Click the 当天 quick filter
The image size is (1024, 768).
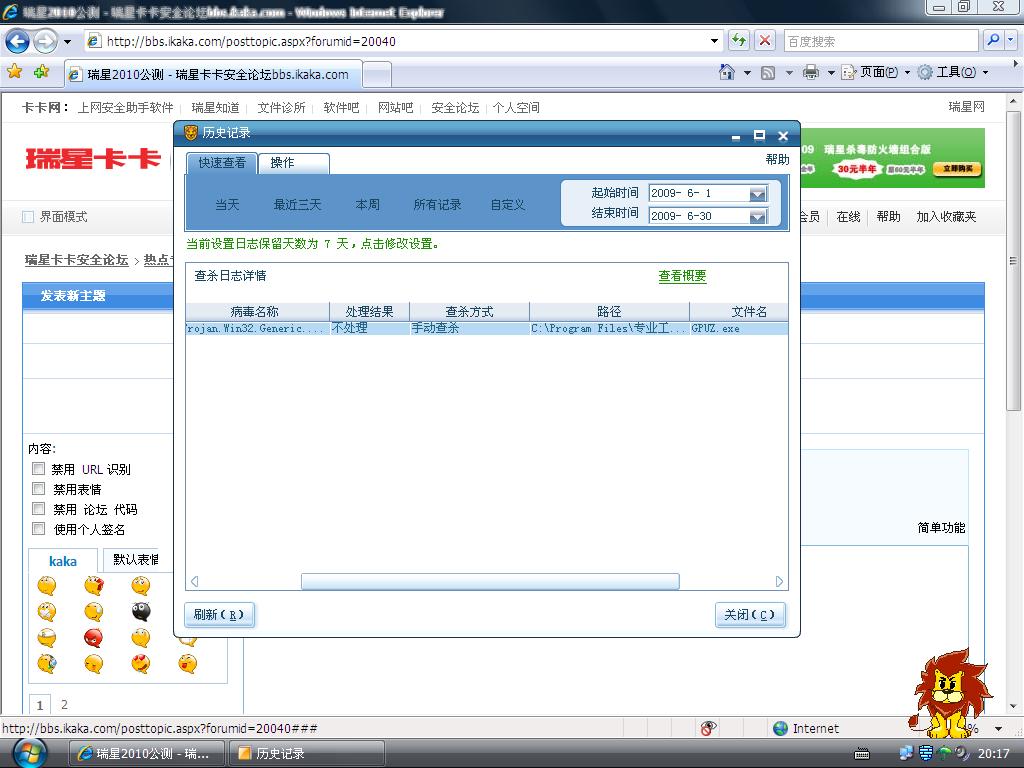click(x=227, y=204)
